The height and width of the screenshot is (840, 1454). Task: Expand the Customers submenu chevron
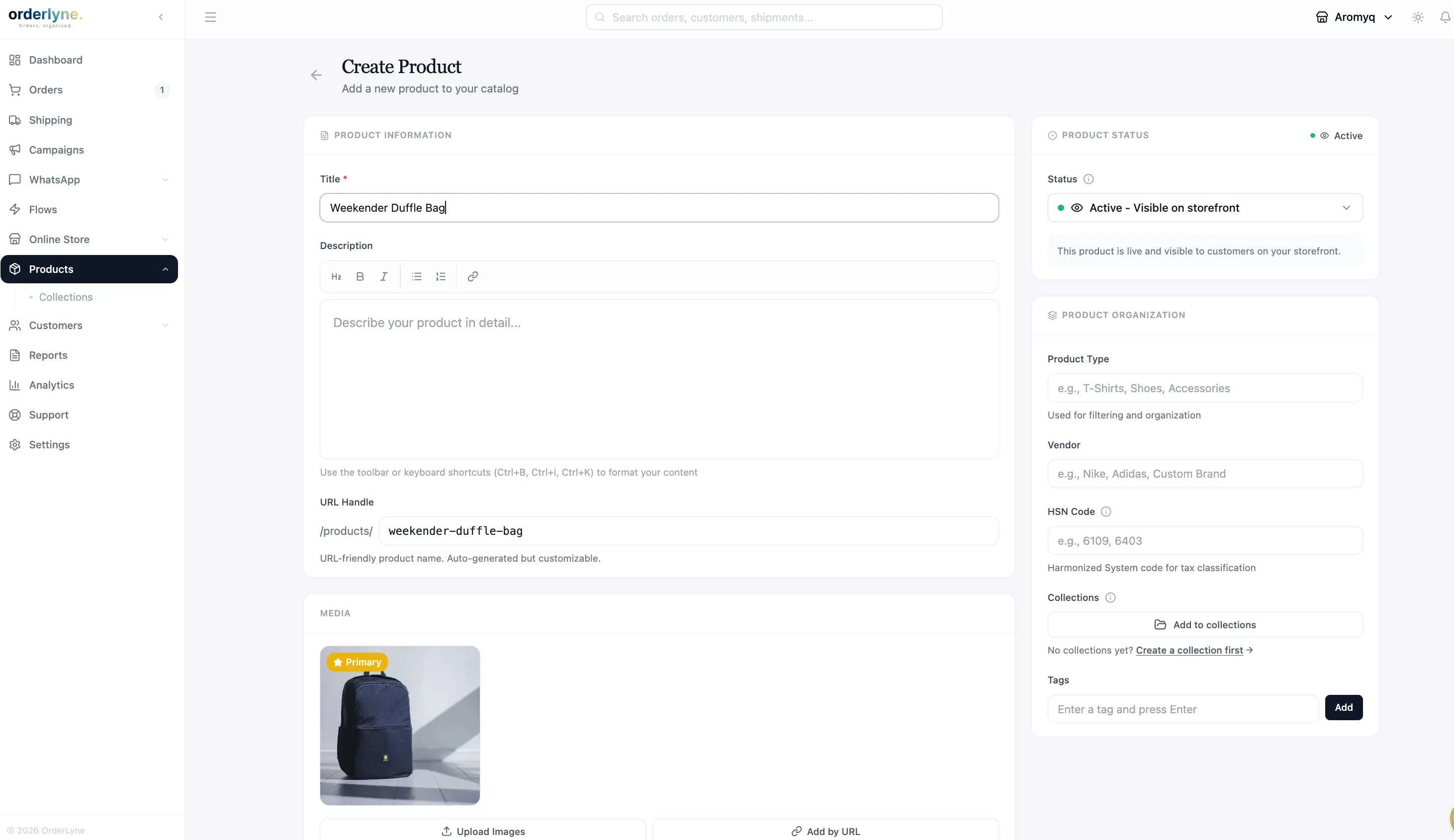[x=166, y=326]
